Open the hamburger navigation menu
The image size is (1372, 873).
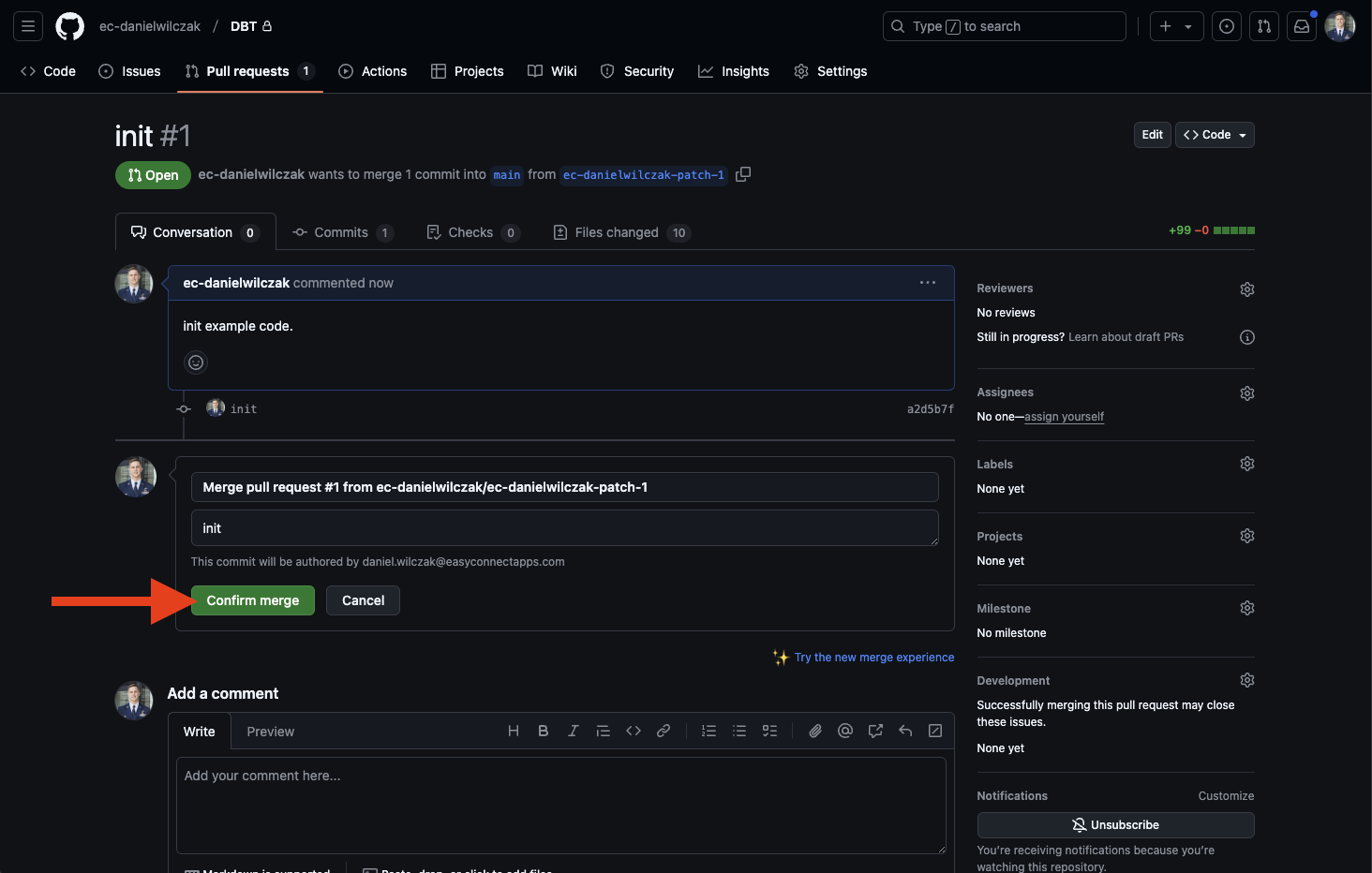[28, 26]
